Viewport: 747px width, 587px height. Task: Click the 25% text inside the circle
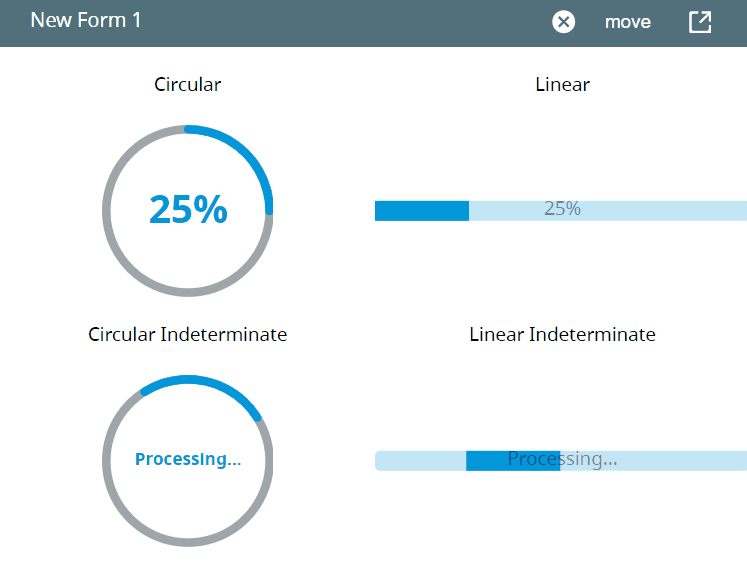coord(188,210)
